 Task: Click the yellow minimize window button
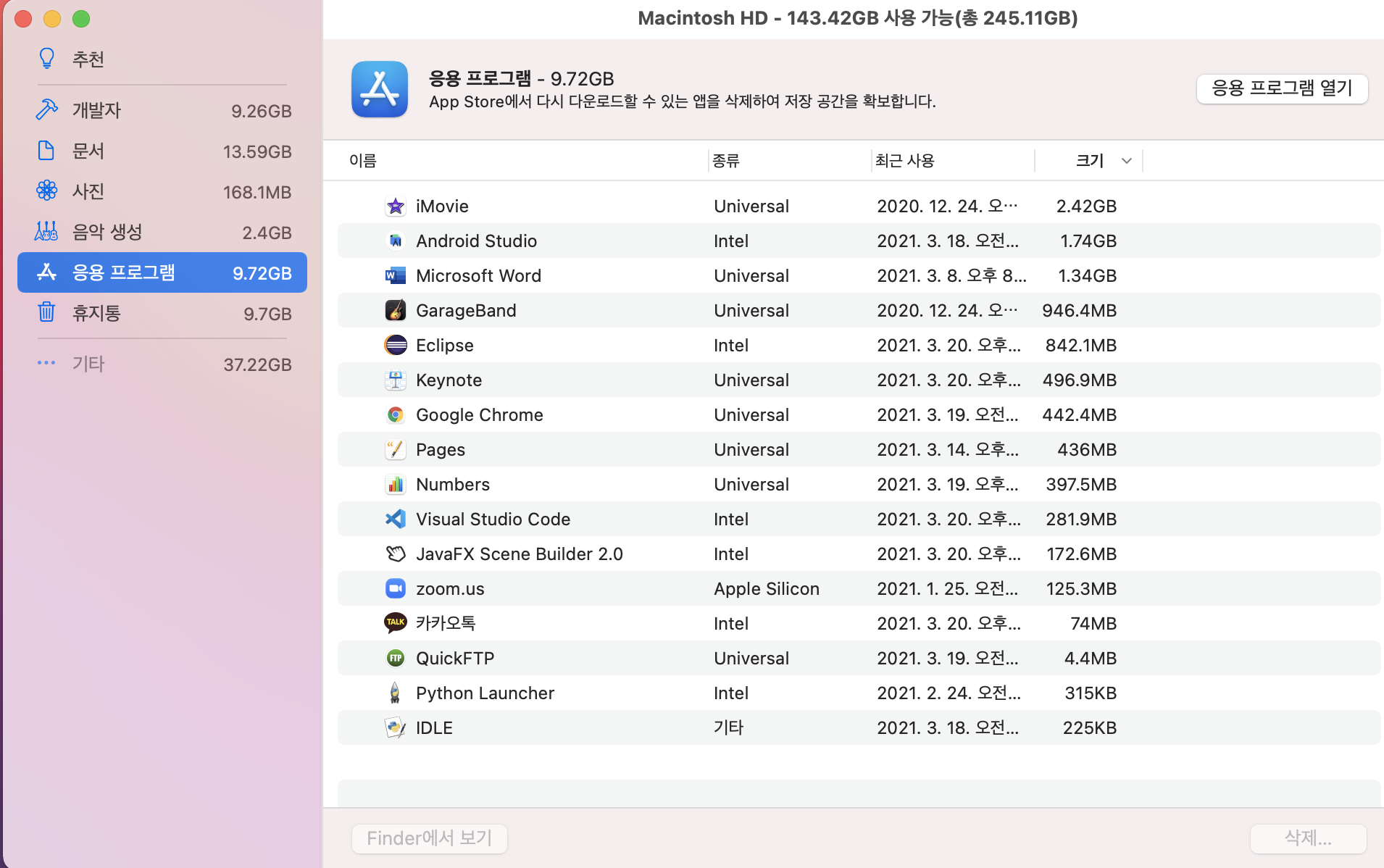pyautogui.click(x=52, y=18)
